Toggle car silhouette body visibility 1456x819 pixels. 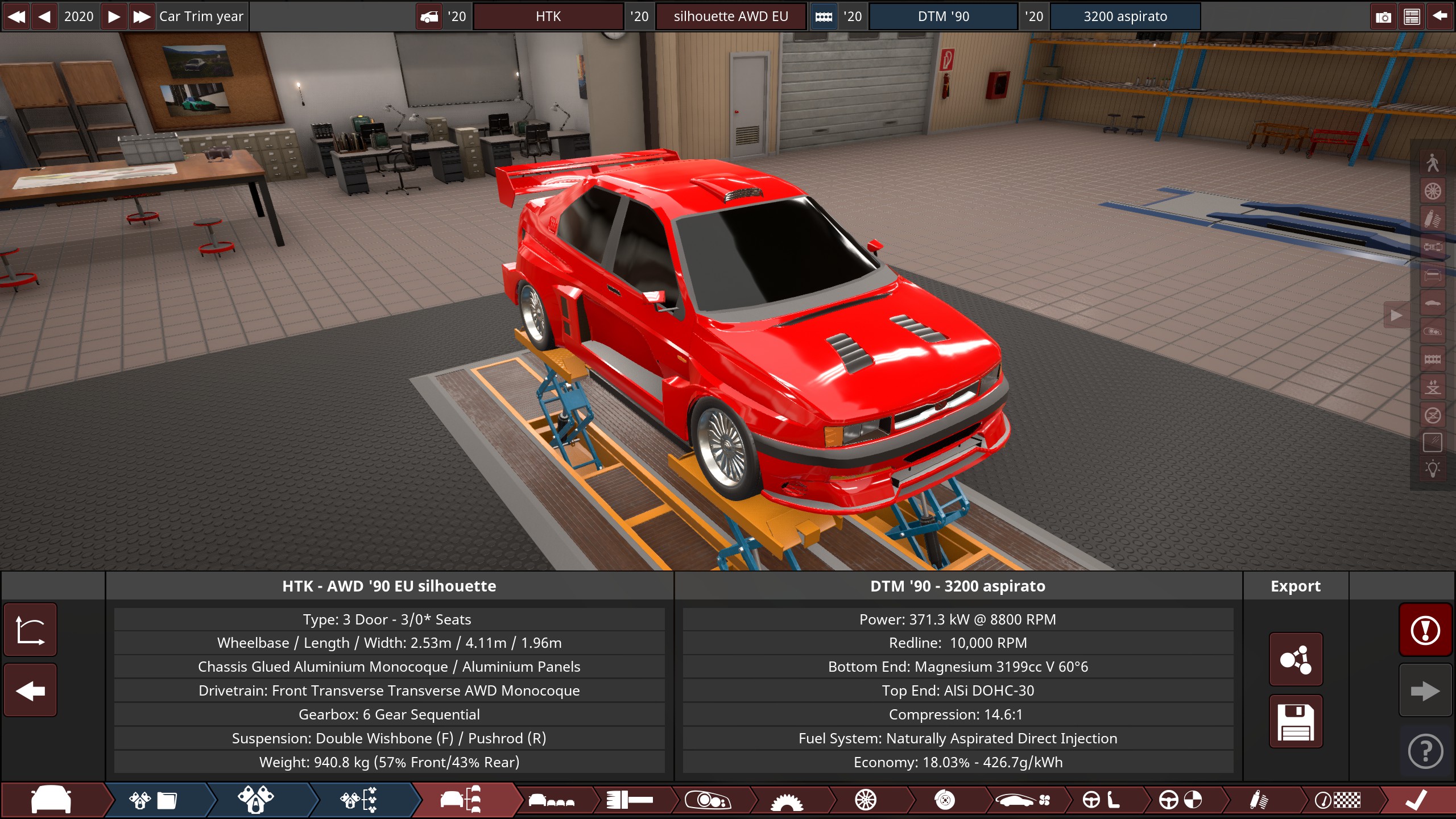pyautogui.click(x=1433, y=303)
